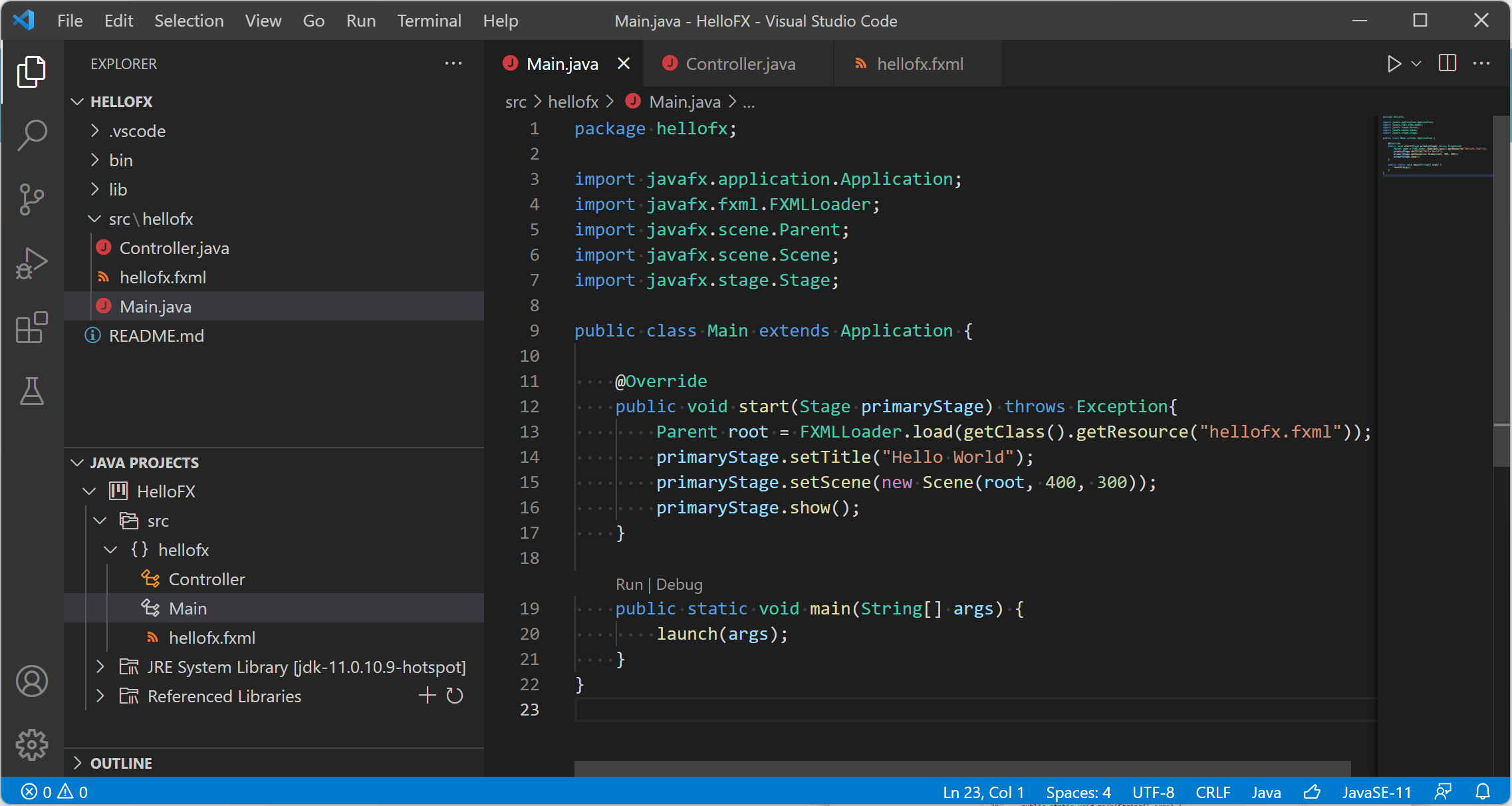Open the Accounts menu in the activity bar
This screenshot has width=1512, height=806.
(31, 681)
